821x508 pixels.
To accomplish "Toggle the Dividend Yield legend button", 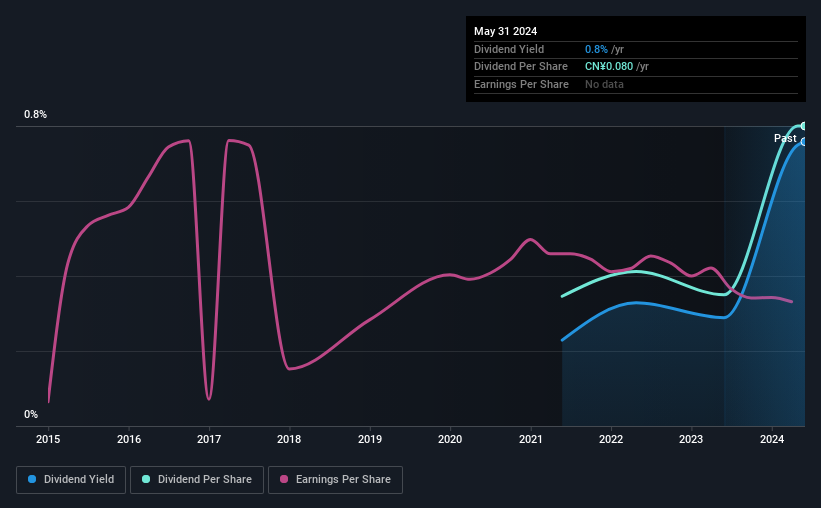I will 71,480.
